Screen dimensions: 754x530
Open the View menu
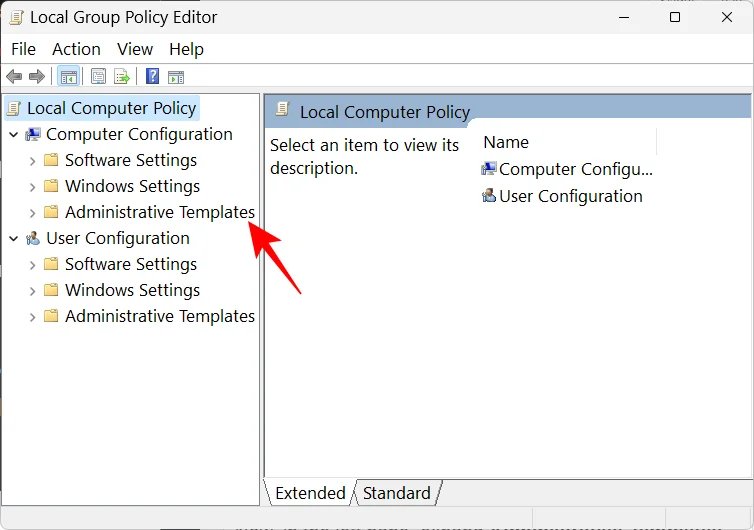pos(135,49)
